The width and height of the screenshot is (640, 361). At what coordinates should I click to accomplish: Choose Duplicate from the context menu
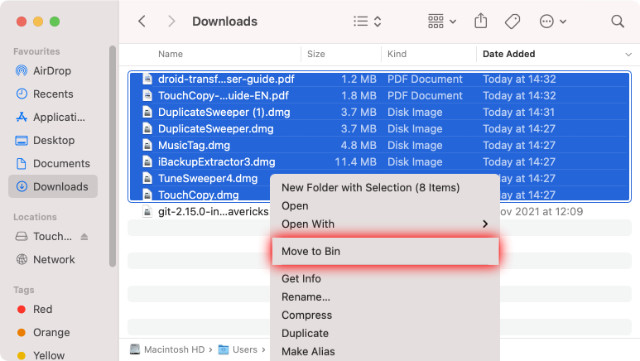coord(305,333)
